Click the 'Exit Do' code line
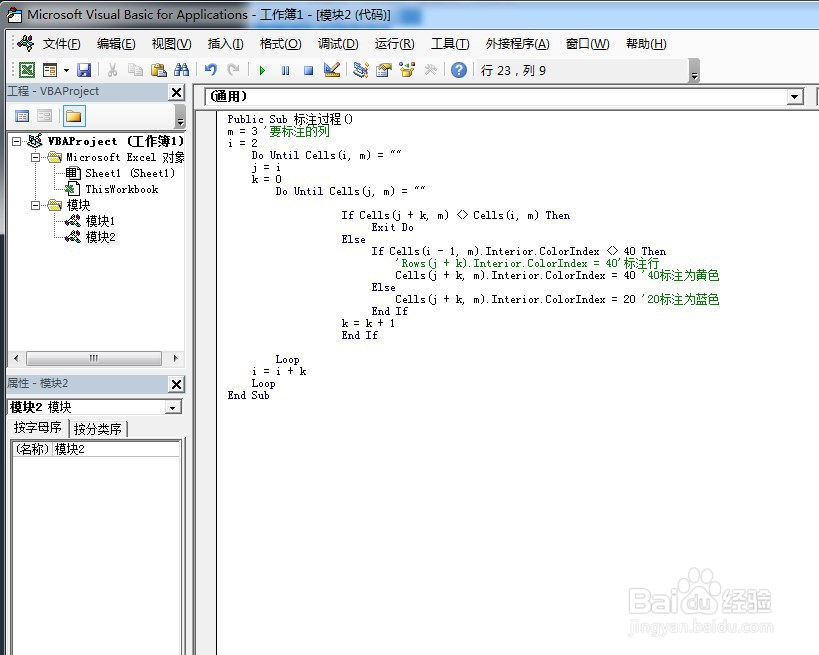819x655 pixels. click(392, 227)
